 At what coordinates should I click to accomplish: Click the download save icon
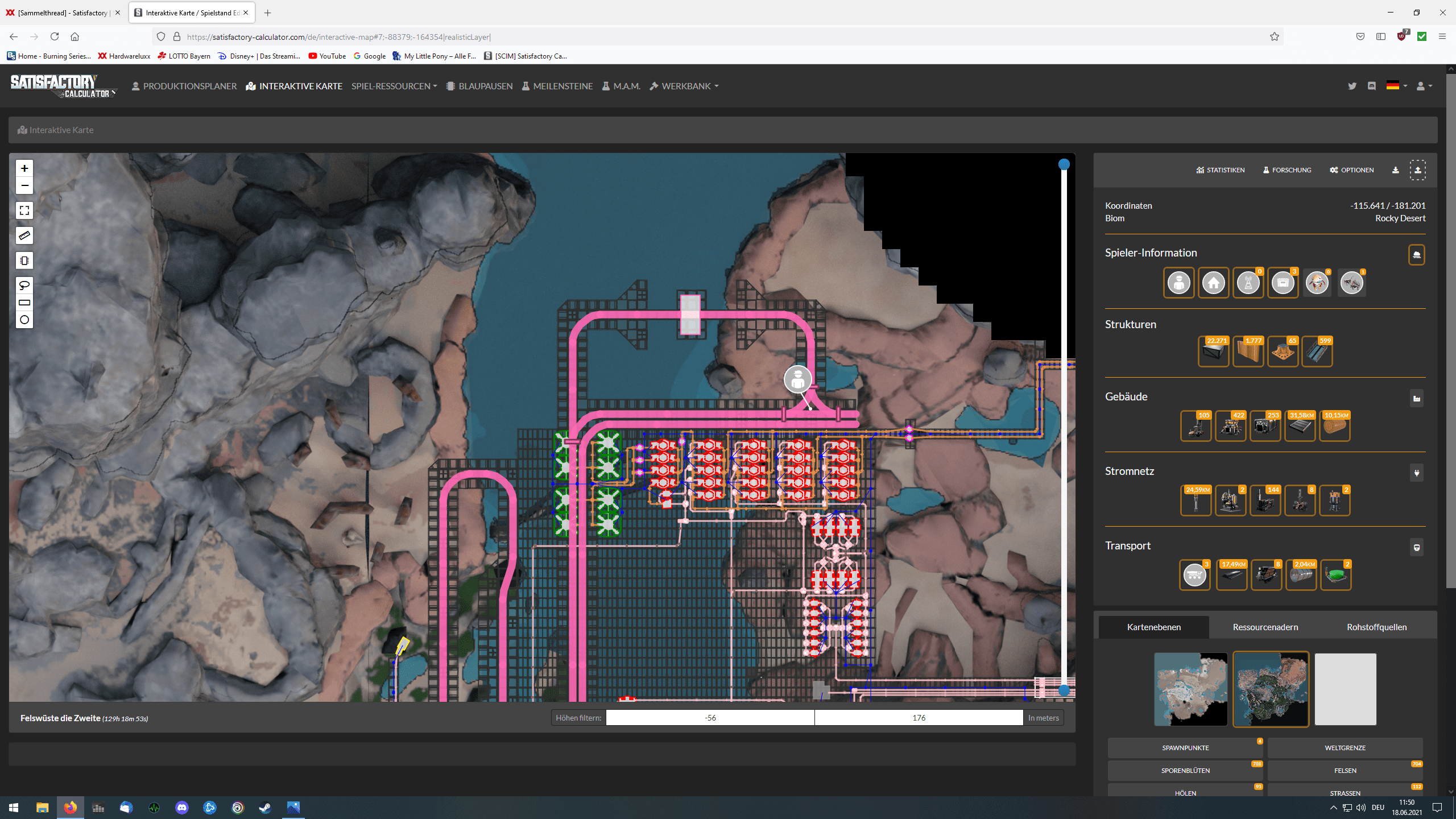(x=1395, y=170)
